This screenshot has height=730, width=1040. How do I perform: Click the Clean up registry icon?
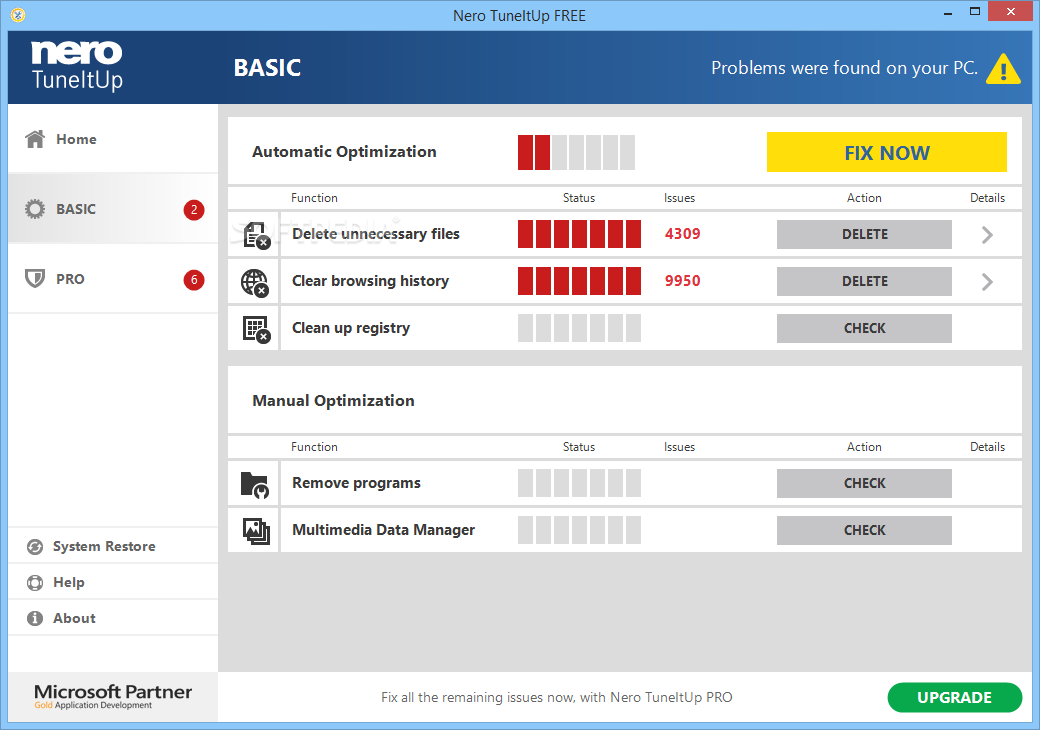[x=256, y=329]
